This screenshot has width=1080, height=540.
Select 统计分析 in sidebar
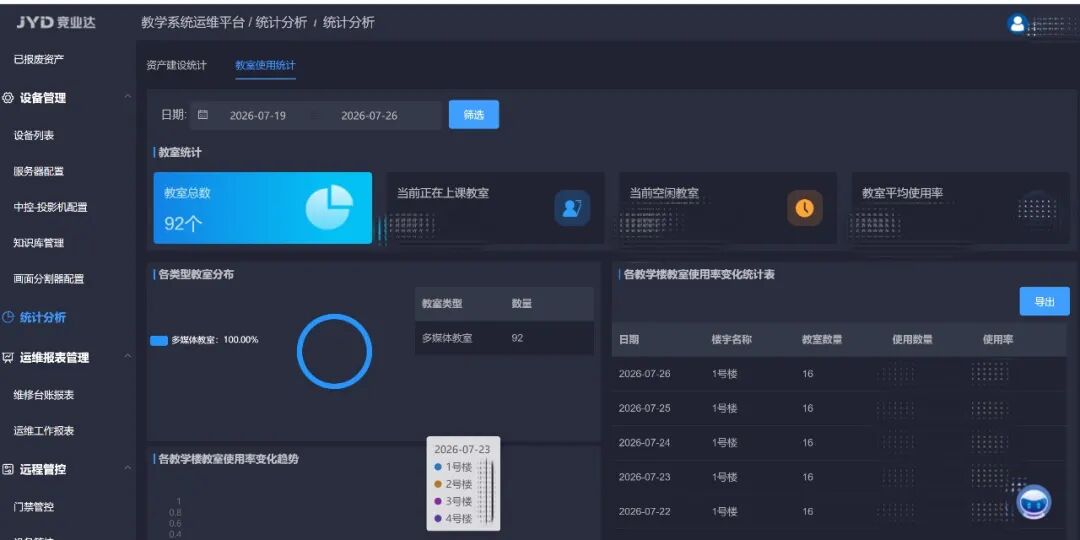[43, 318]
